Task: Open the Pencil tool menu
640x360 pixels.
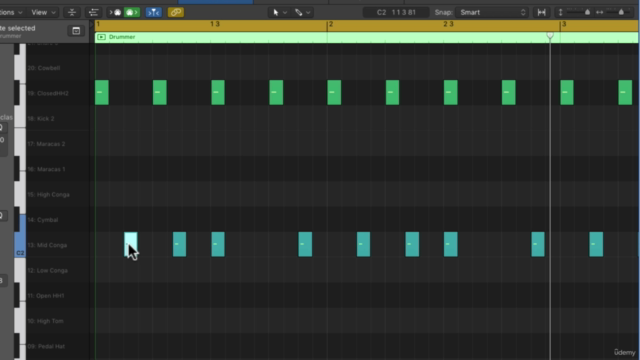Action: point(302,12)
